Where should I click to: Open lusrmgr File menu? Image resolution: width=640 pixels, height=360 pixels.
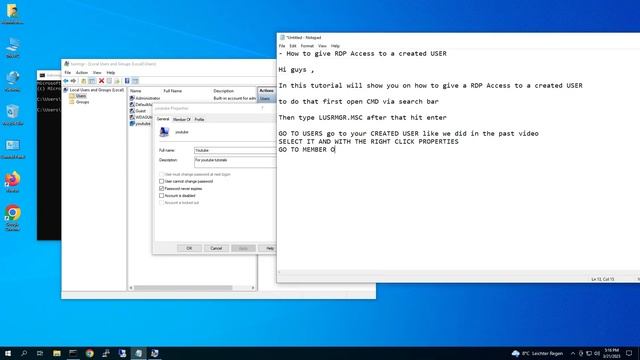point(68,73)
